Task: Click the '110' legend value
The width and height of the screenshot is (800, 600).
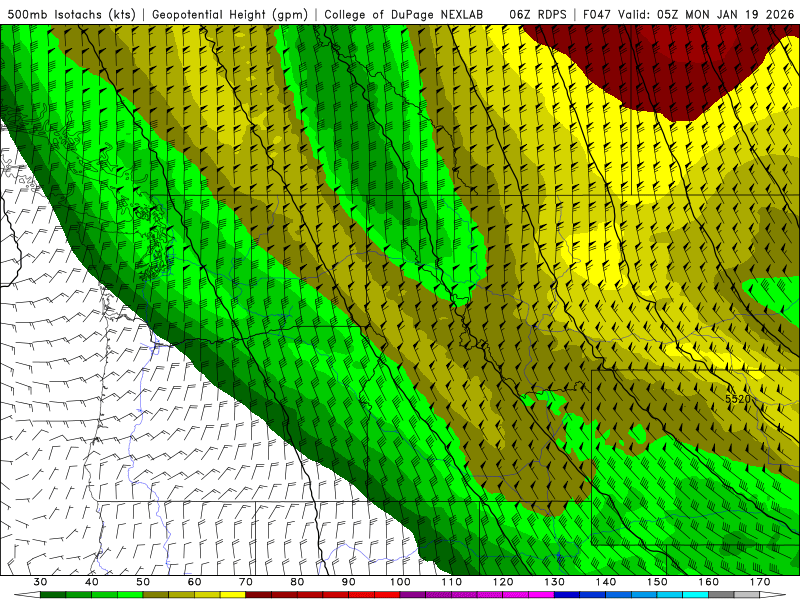Action: 452,582
